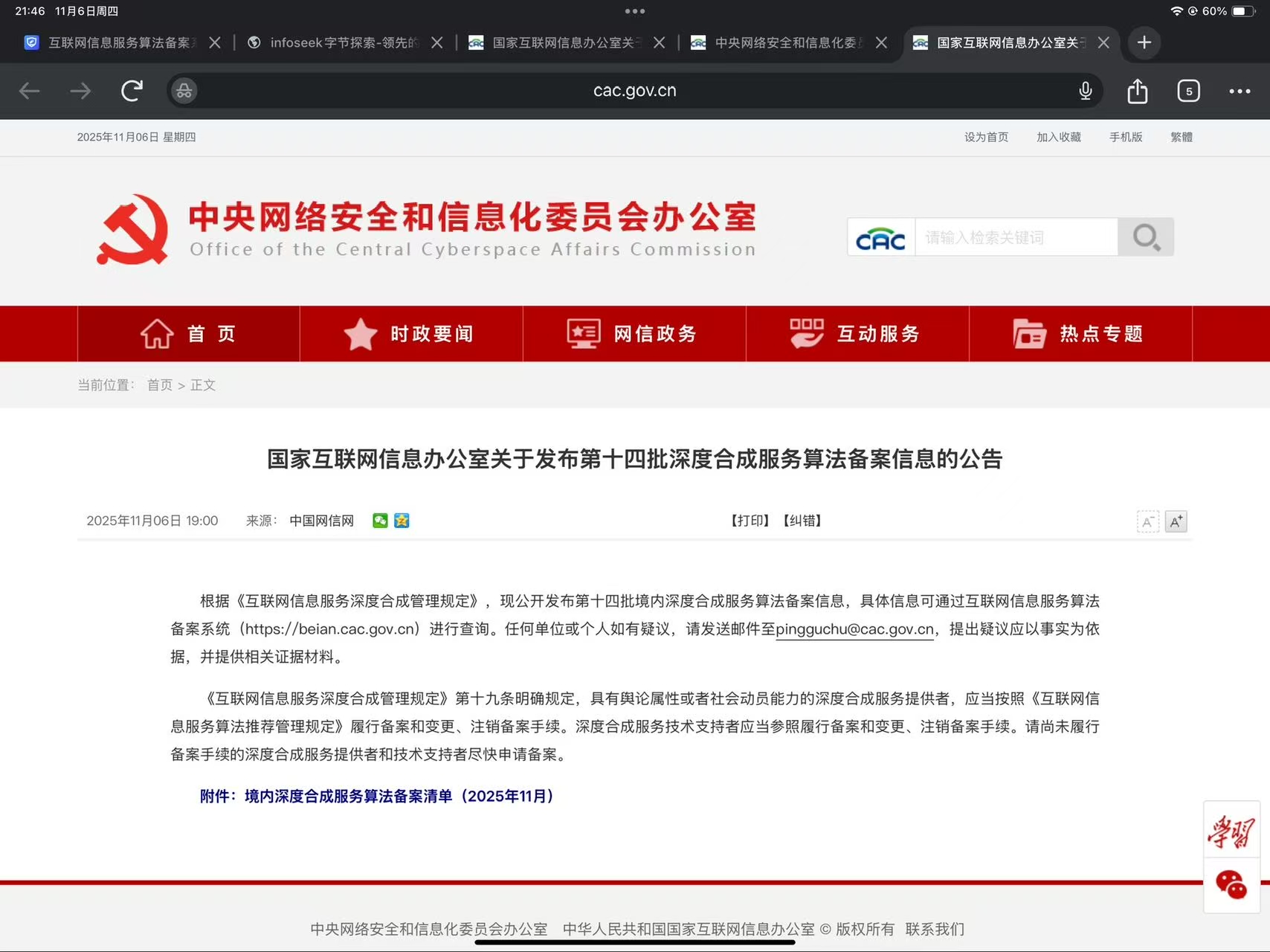Open the share sheet
This screenshot has width=1270, height=952.
click(x=1138, y=91)
